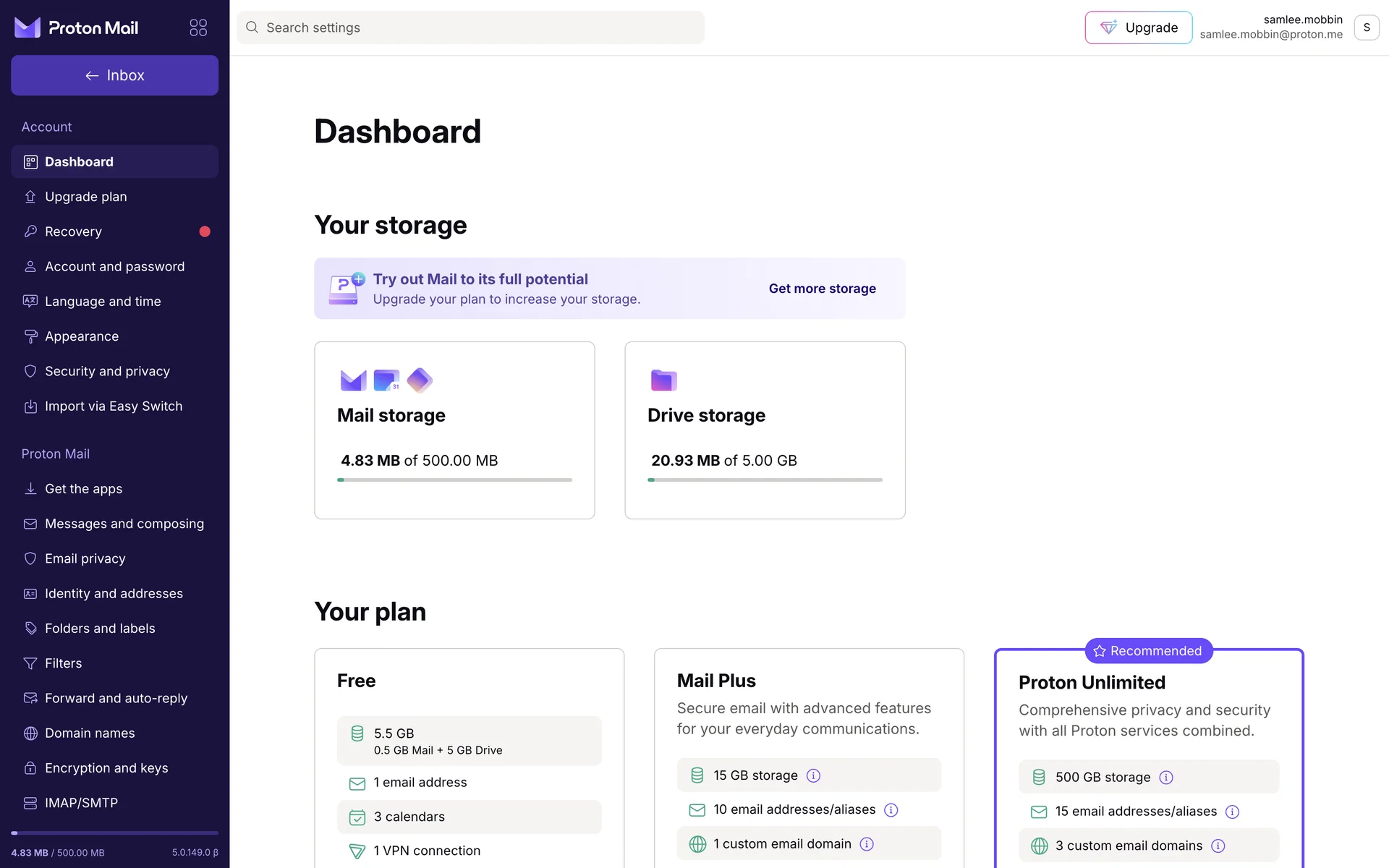Open the Proton apps grid switcher
The width and height of the screenshot is (1389, 868).
[198, 27]
